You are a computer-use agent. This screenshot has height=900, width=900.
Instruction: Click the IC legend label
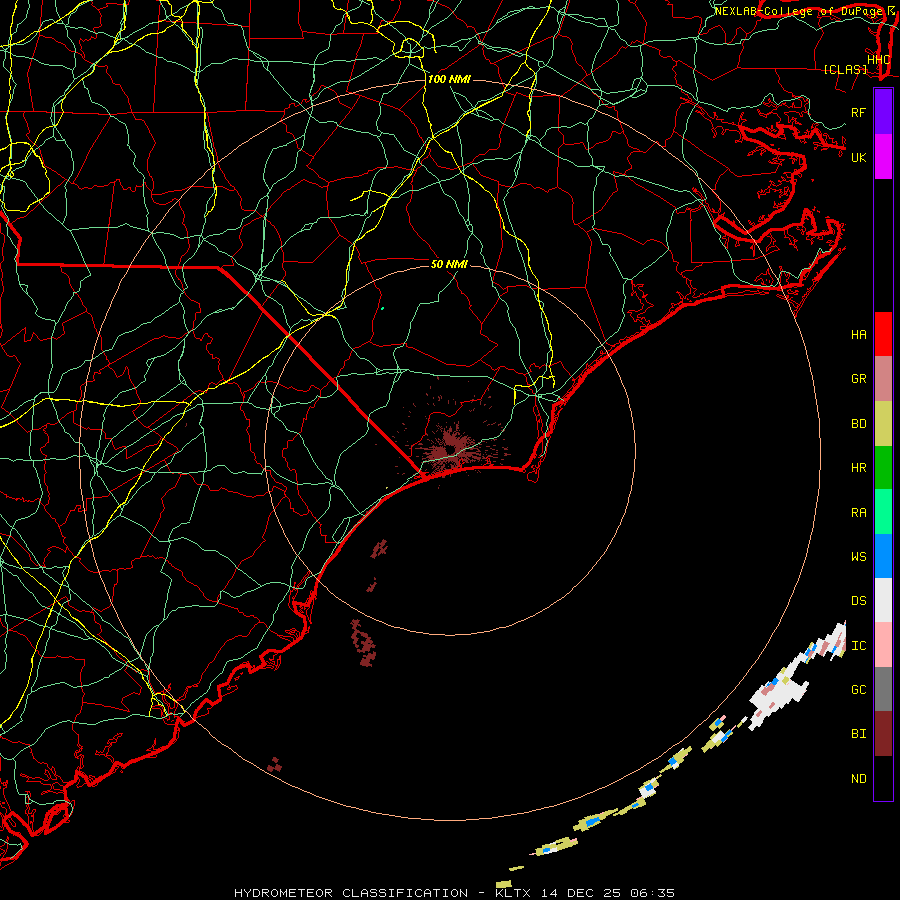pos(858,646)
